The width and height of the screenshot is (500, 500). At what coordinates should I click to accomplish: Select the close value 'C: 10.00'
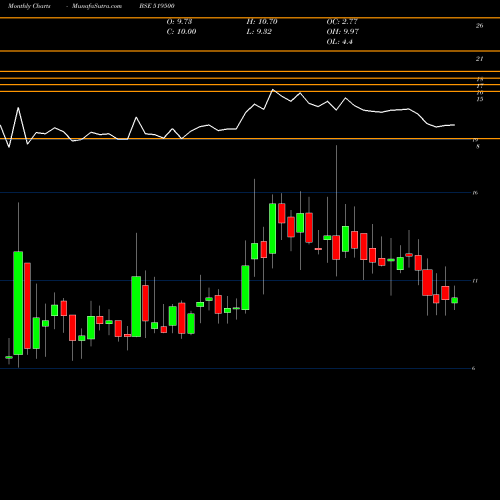[x=181, y=32]
